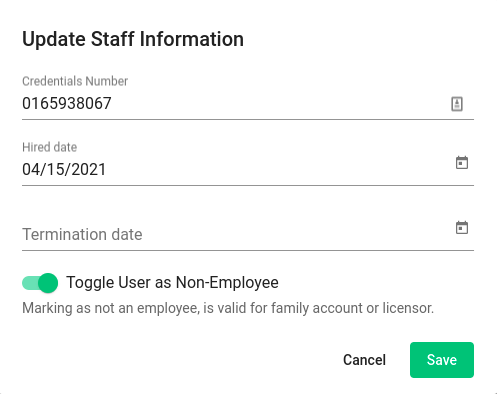Image resolution: width=497 pixels, height=394 pixels.
Task: Click the badge icon in Credentials Number field
Action: click(457, 104)
